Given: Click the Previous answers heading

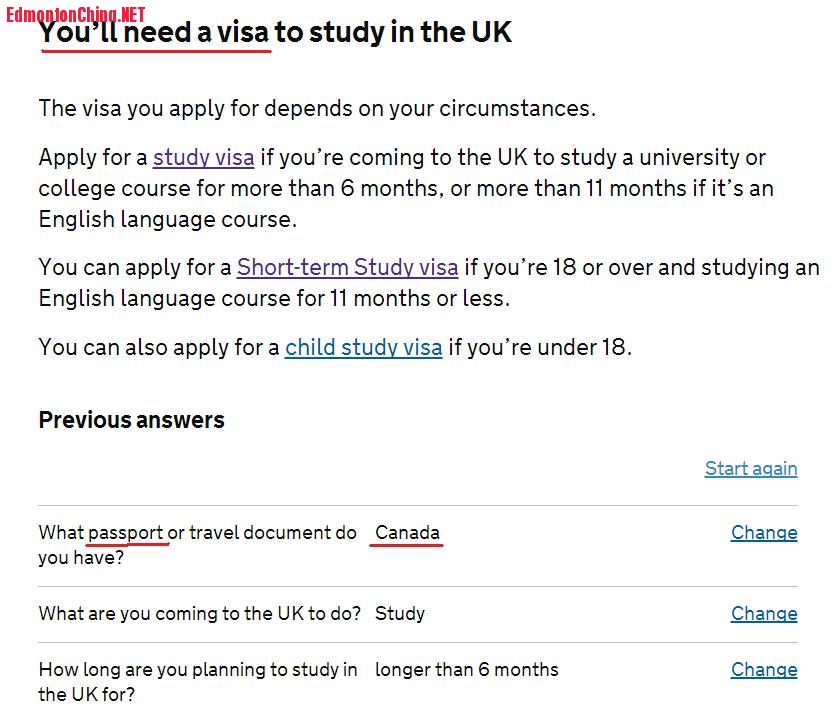Looking at the screenshot, I should [131, 420].
